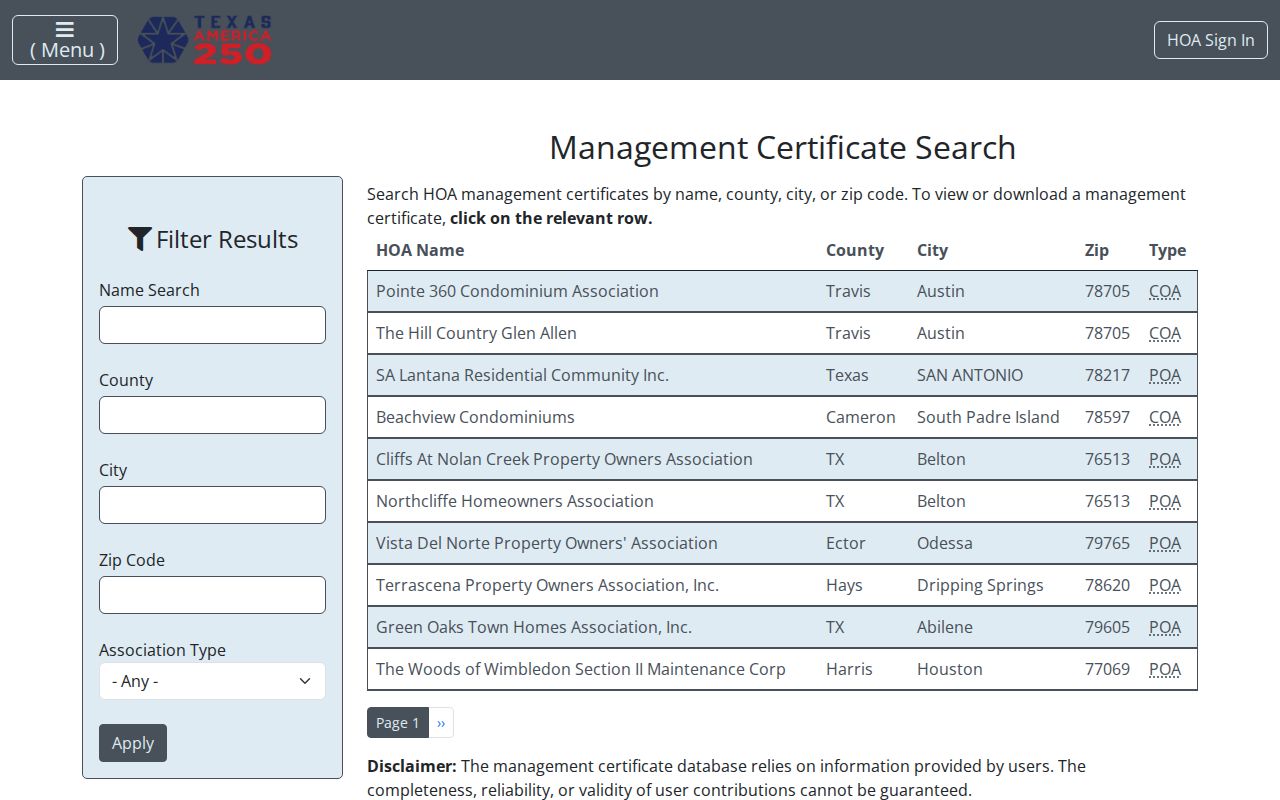Click zip code 79765 cell
Viewport: 1280px width, 800px height.
click(x=1107, y=543)
